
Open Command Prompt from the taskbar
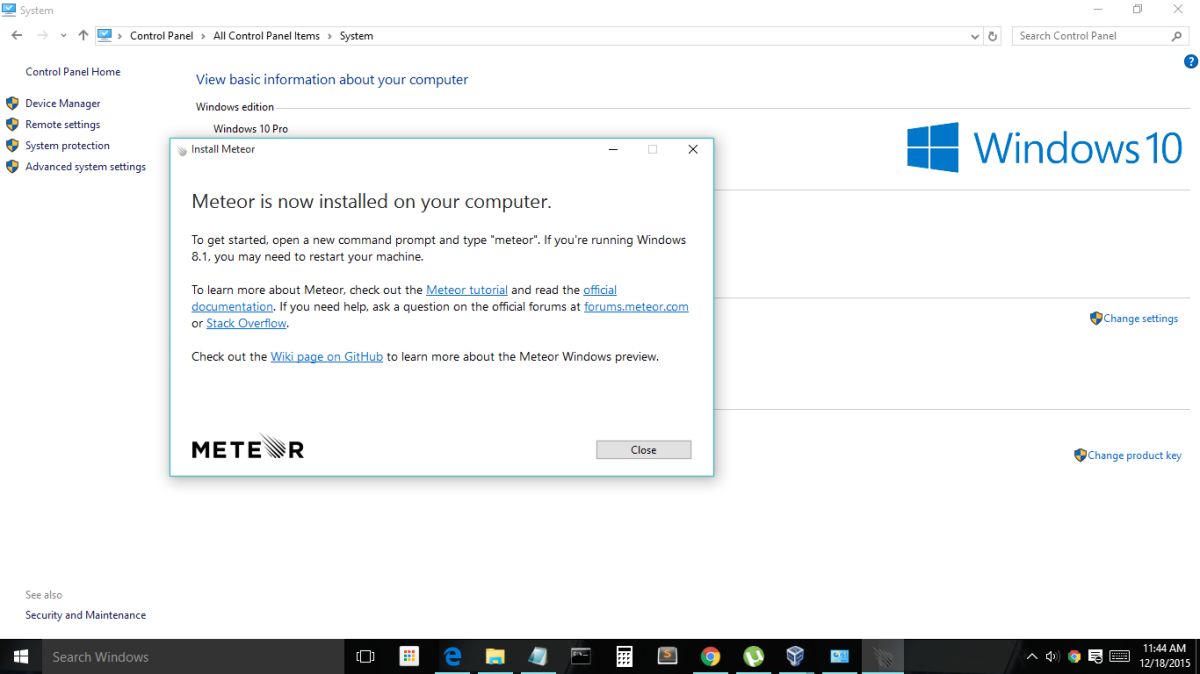coord(581,656)
